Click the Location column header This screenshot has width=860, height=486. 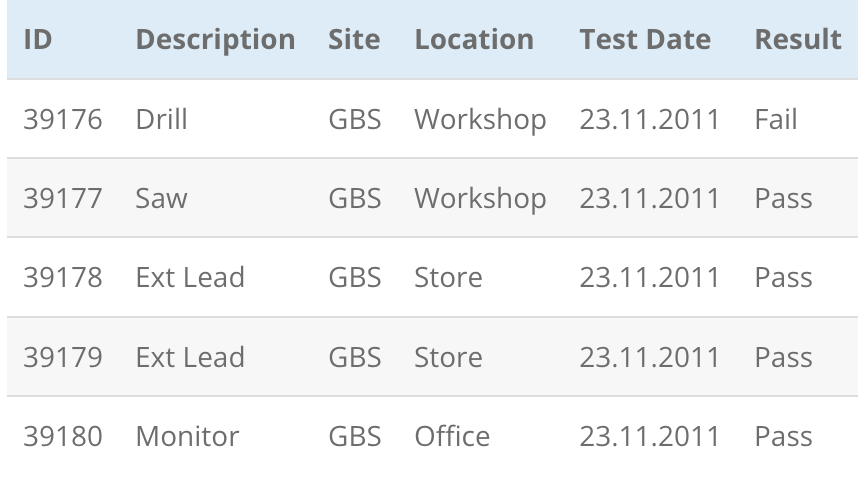pos(474,39)
